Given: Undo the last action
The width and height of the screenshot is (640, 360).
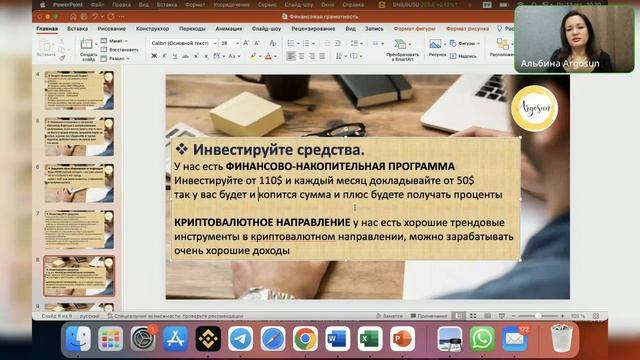Looking at the screenshot, I should [95, 17].
